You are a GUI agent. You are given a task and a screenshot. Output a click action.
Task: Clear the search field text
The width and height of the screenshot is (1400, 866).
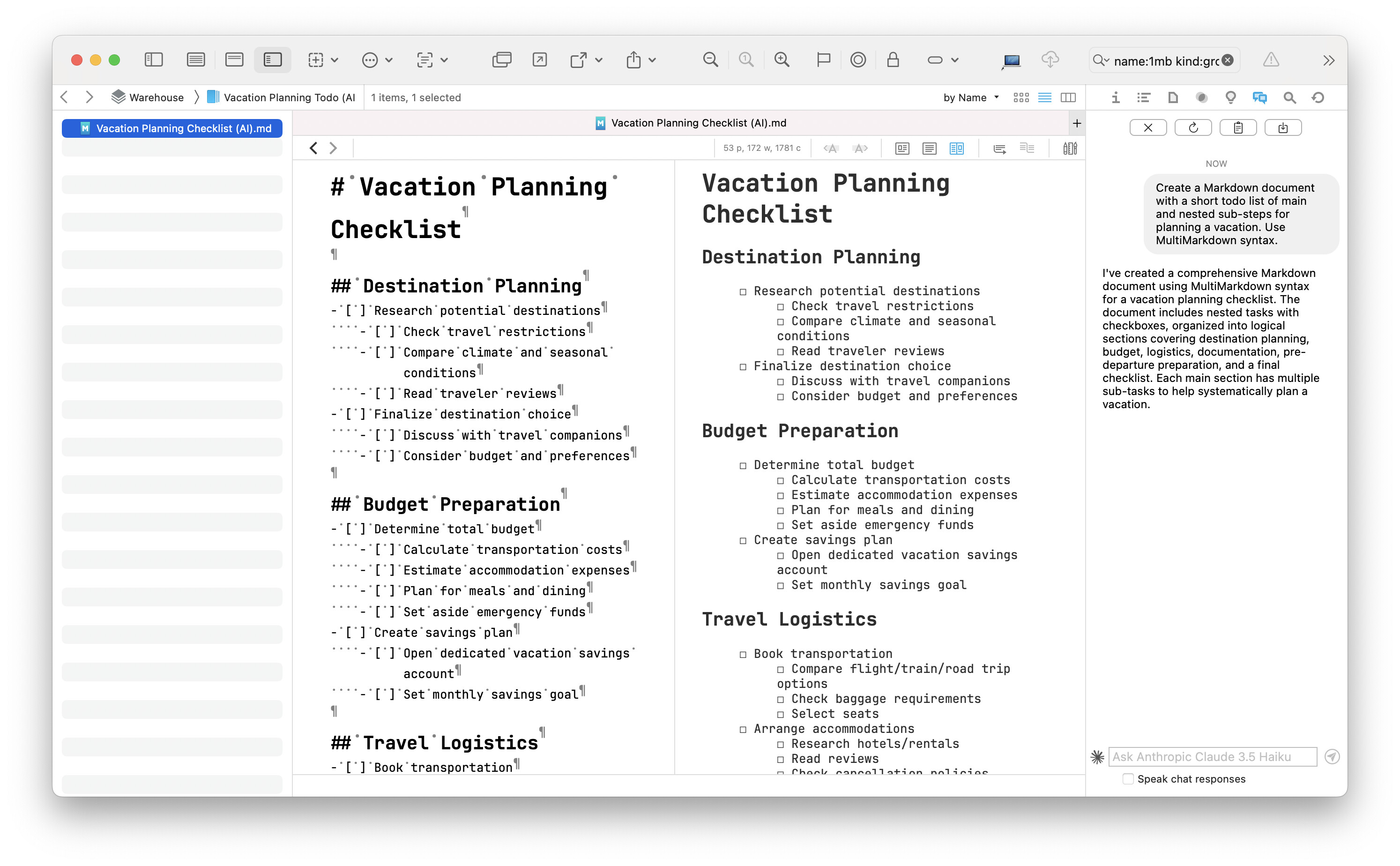pyautogui.click(x=1227, y=60)
